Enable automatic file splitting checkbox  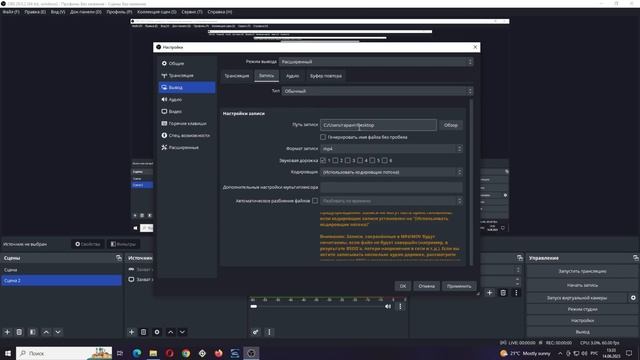point(315,201)
